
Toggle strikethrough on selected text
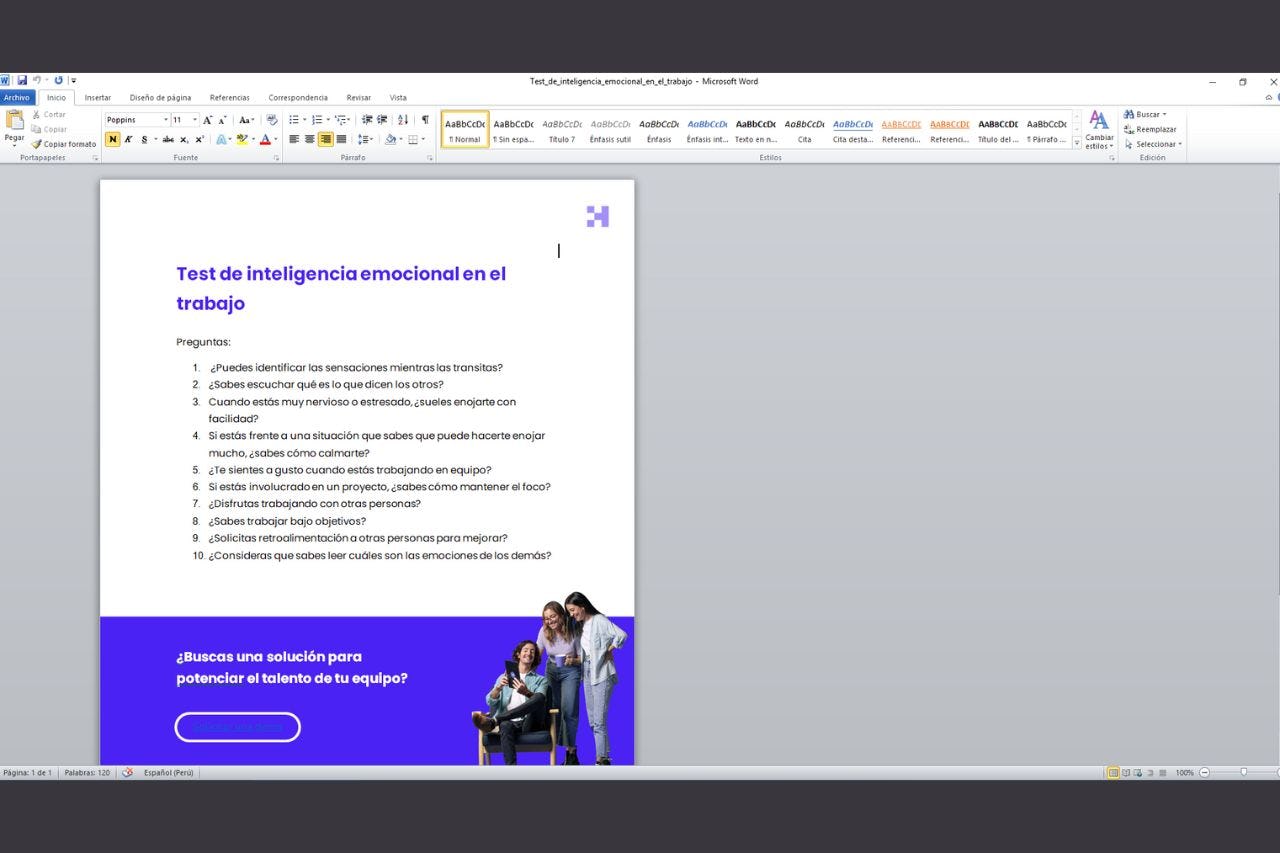pos(168,140)
